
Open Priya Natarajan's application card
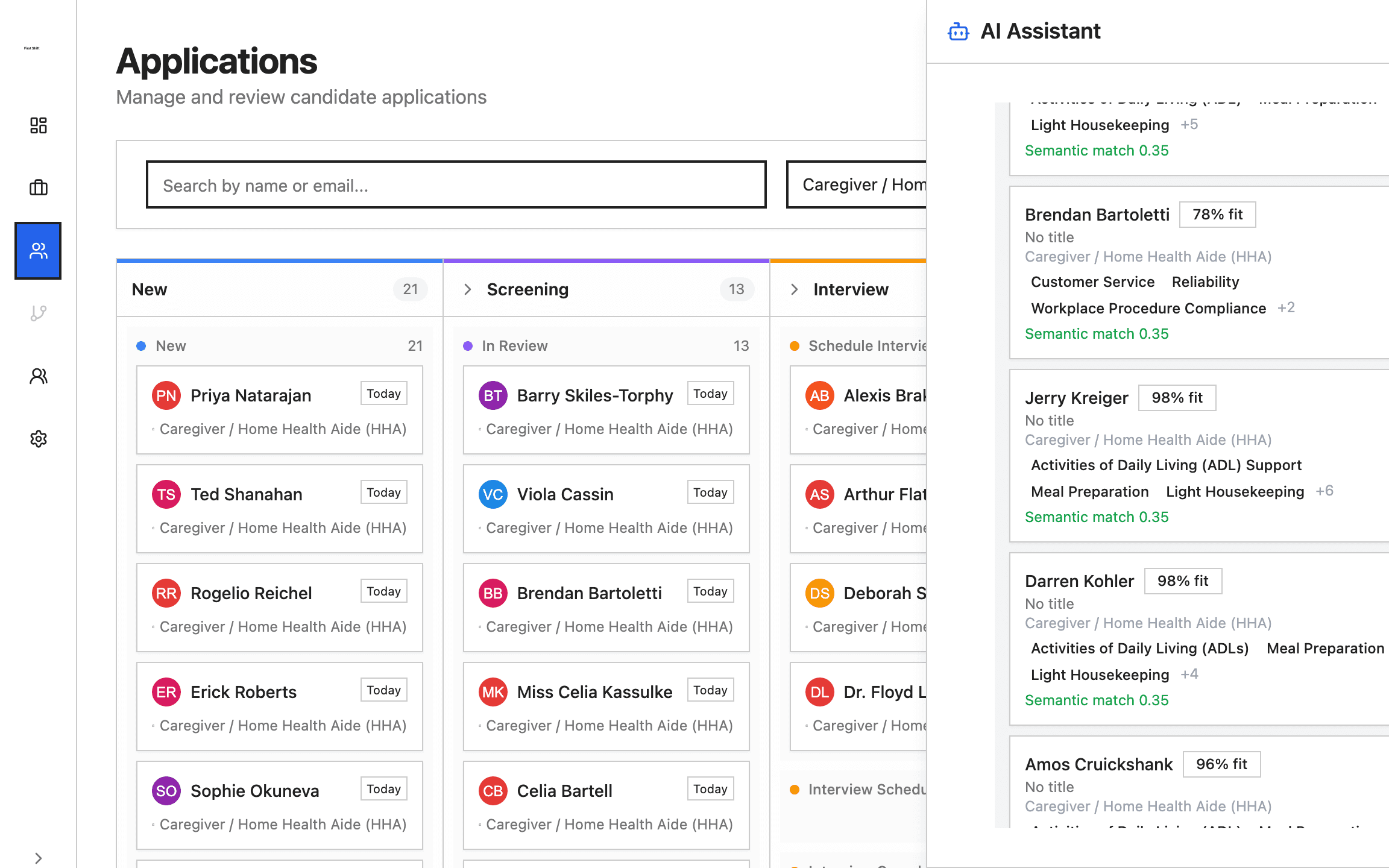pyautogui.click(x=279, y=410)
